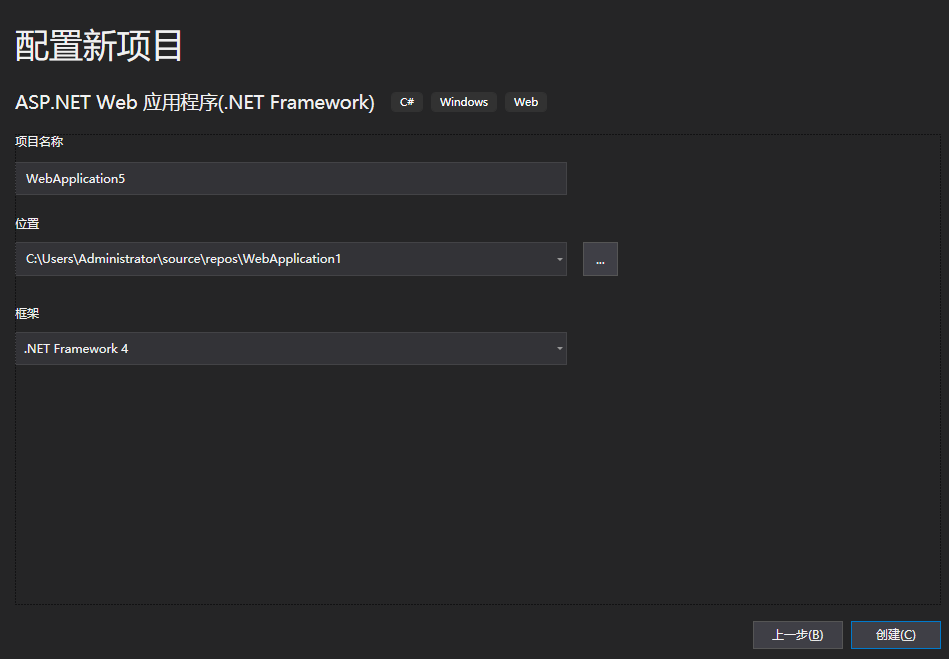Image resolution: width=949 pixels, height=659 pixels.
Task: Click the 项目名称 label
Action: coord(39,142)
